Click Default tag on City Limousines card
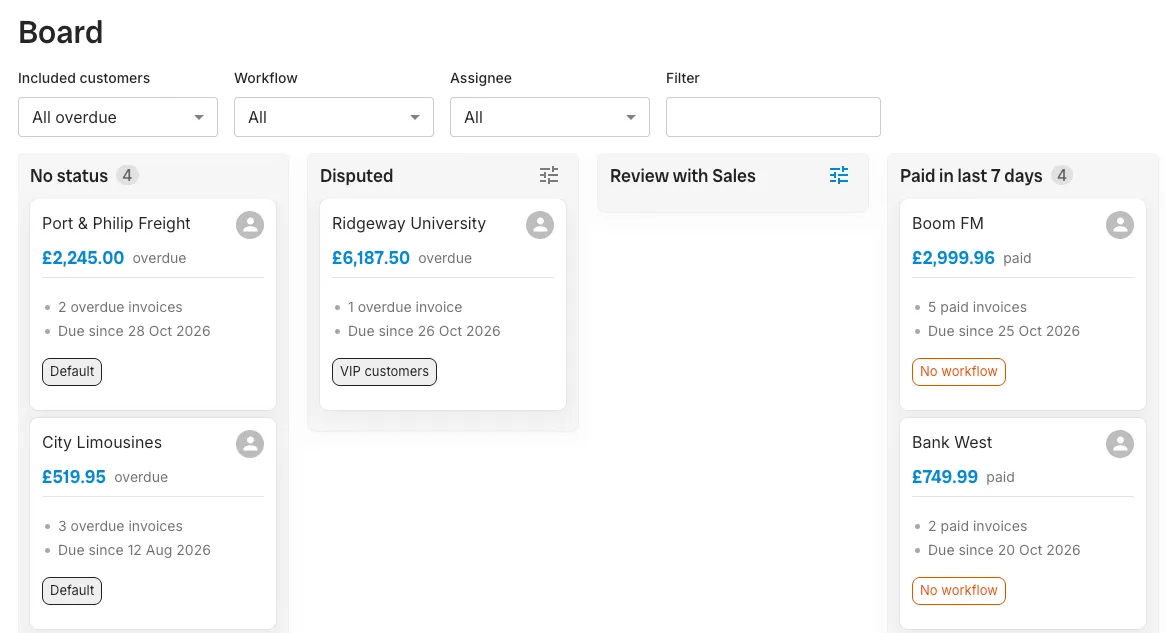 click(72, 590)
